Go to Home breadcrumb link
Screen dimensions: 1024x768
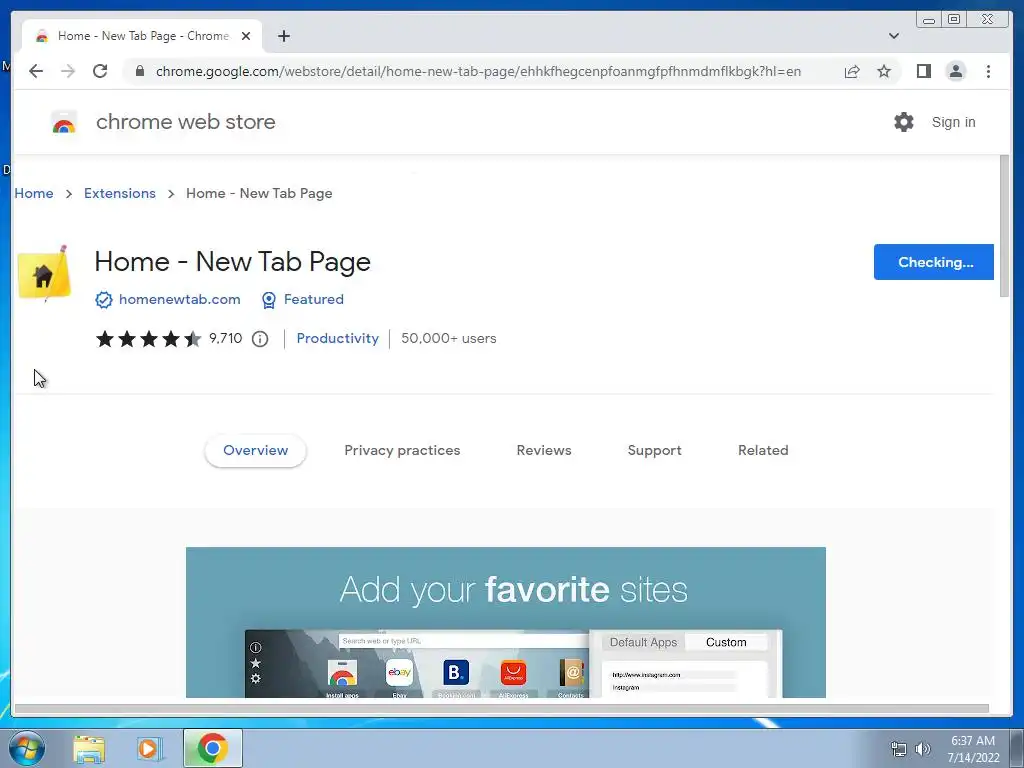(34, 193)
